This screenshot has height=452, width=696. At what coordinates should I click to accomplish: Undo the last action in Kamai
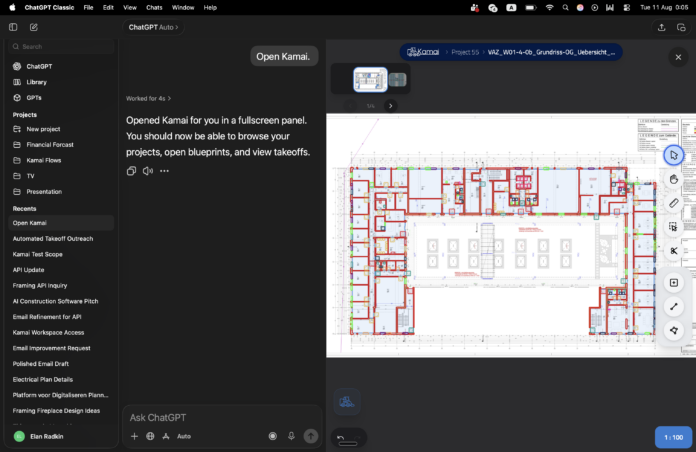coord(341,438)
